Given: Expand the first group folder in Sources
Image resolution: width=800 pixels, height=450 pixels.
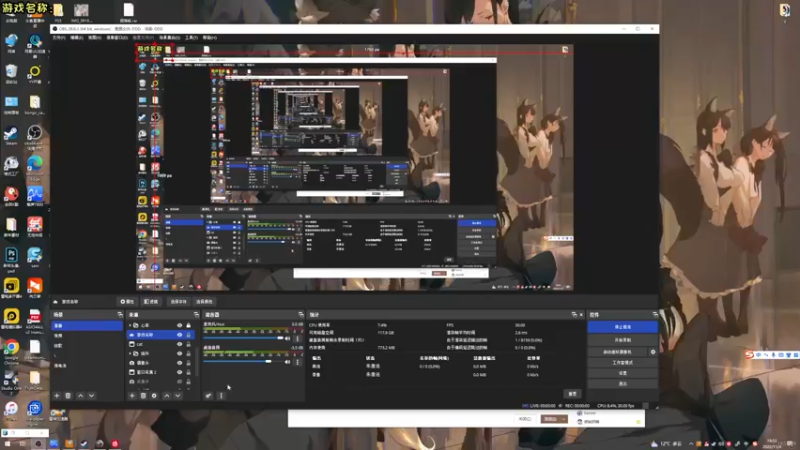Looking at the screenshot, I should [130, 325].
